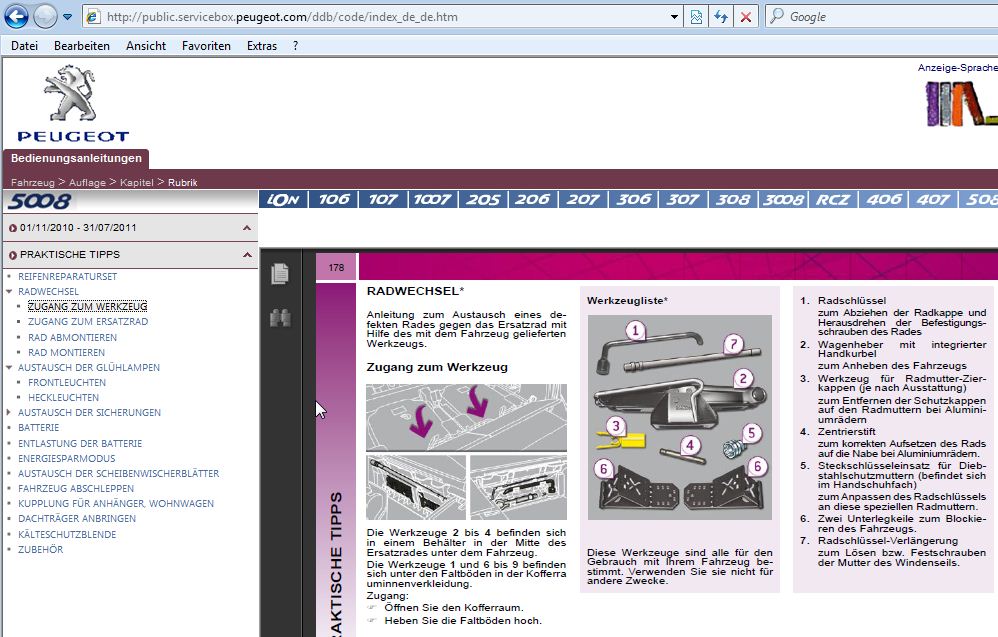
Task: Click the binoculars search icon
Action: (x=280, y=318)
